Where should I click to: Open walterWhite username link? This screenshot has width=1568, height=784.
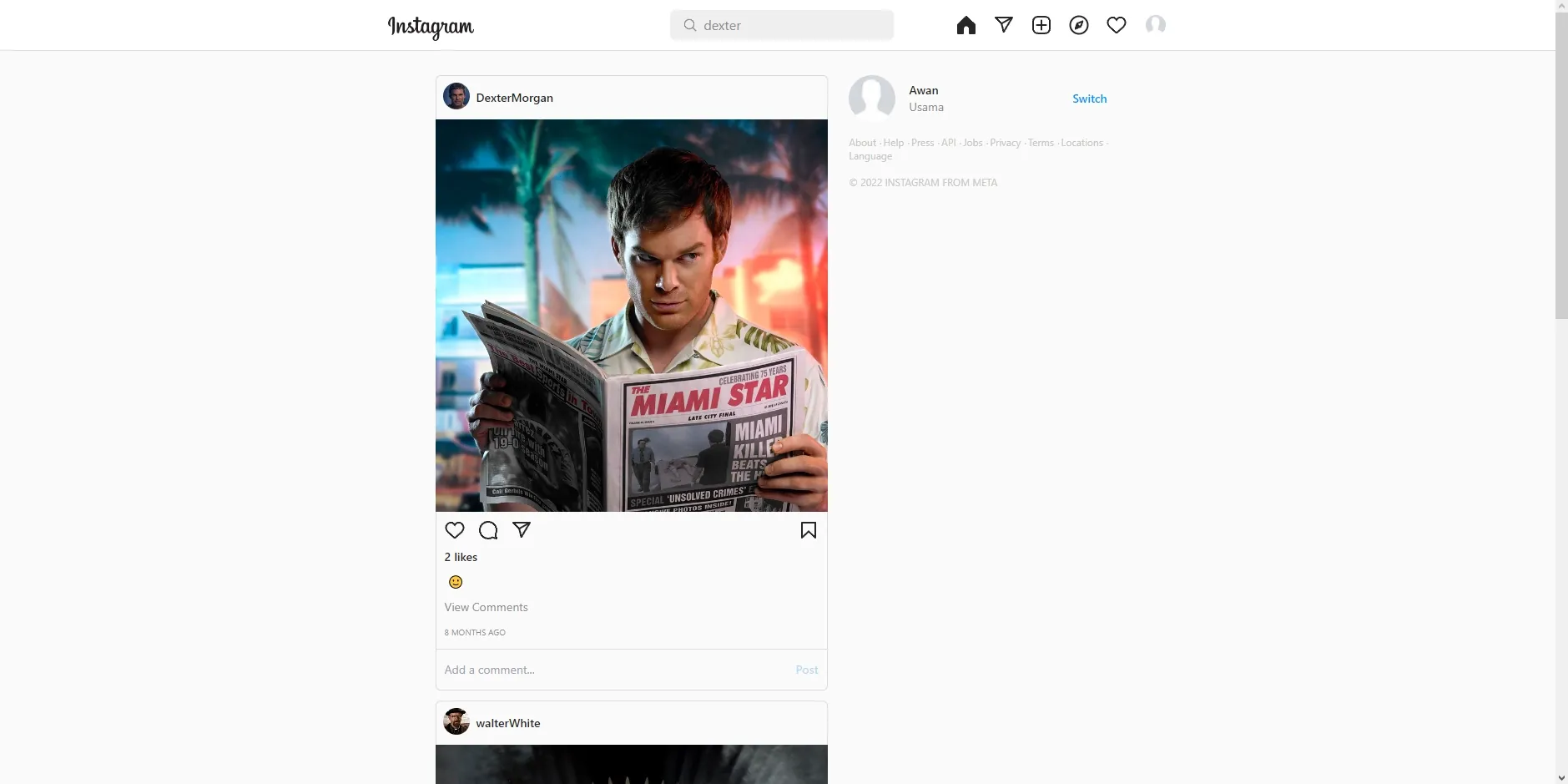[x=508, y=723]
